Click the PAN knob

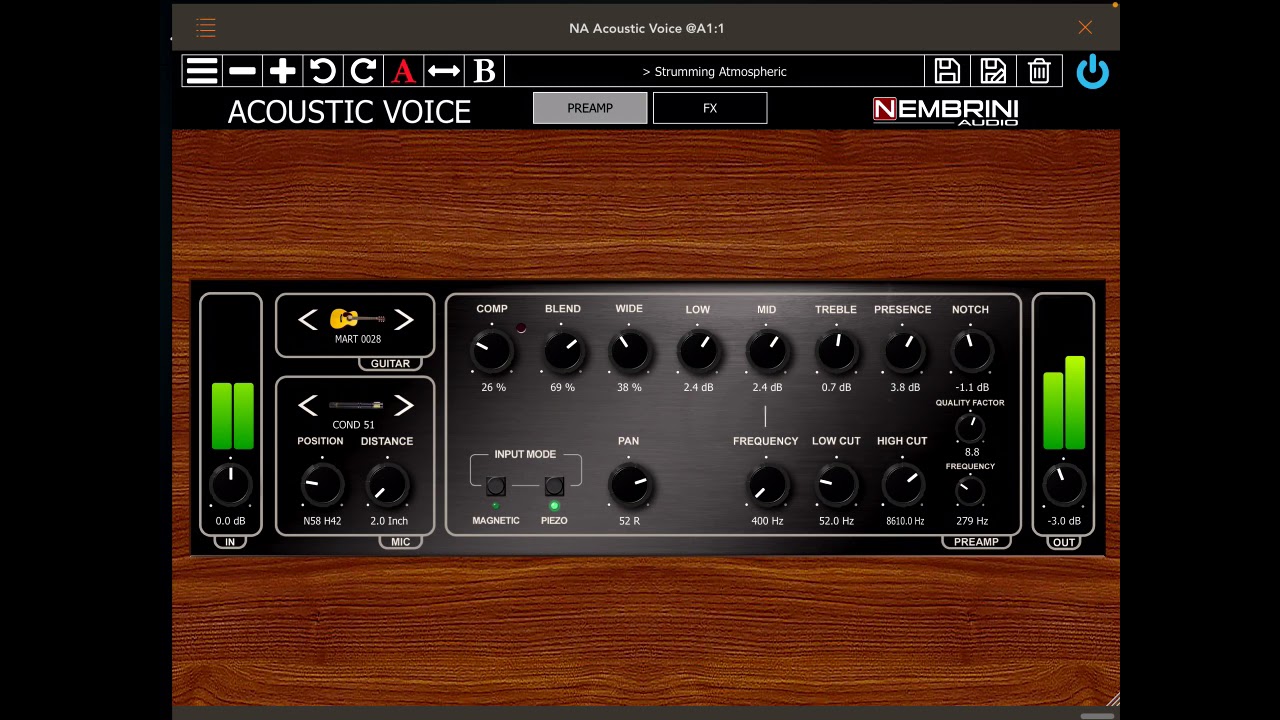pos(629,485)
